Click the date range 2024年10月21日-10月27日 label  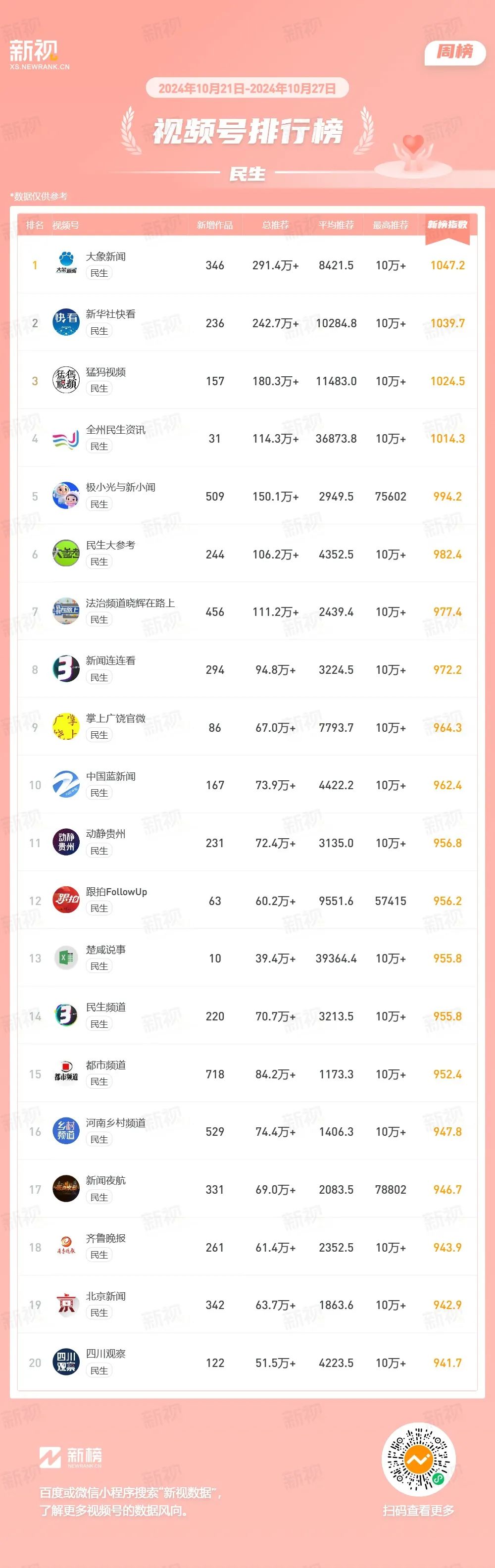(247, 88)
